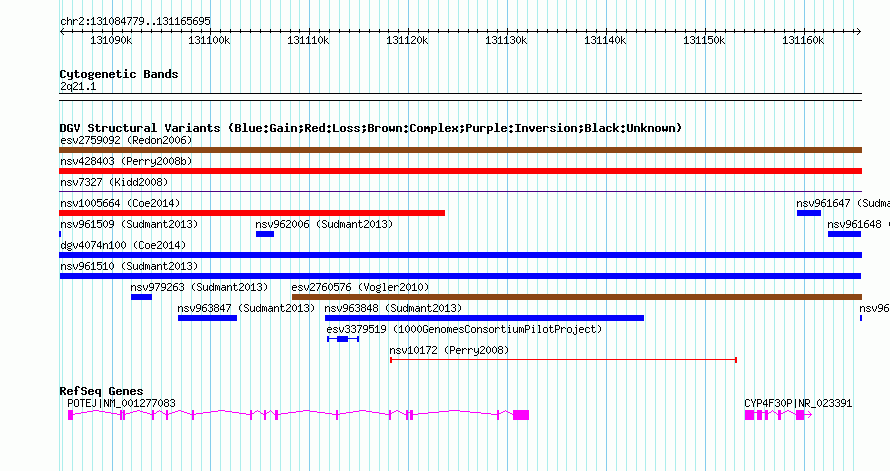Click the large final exon of POTEJ
This screenshot has width=890, height=471.
tap(521, 415)
